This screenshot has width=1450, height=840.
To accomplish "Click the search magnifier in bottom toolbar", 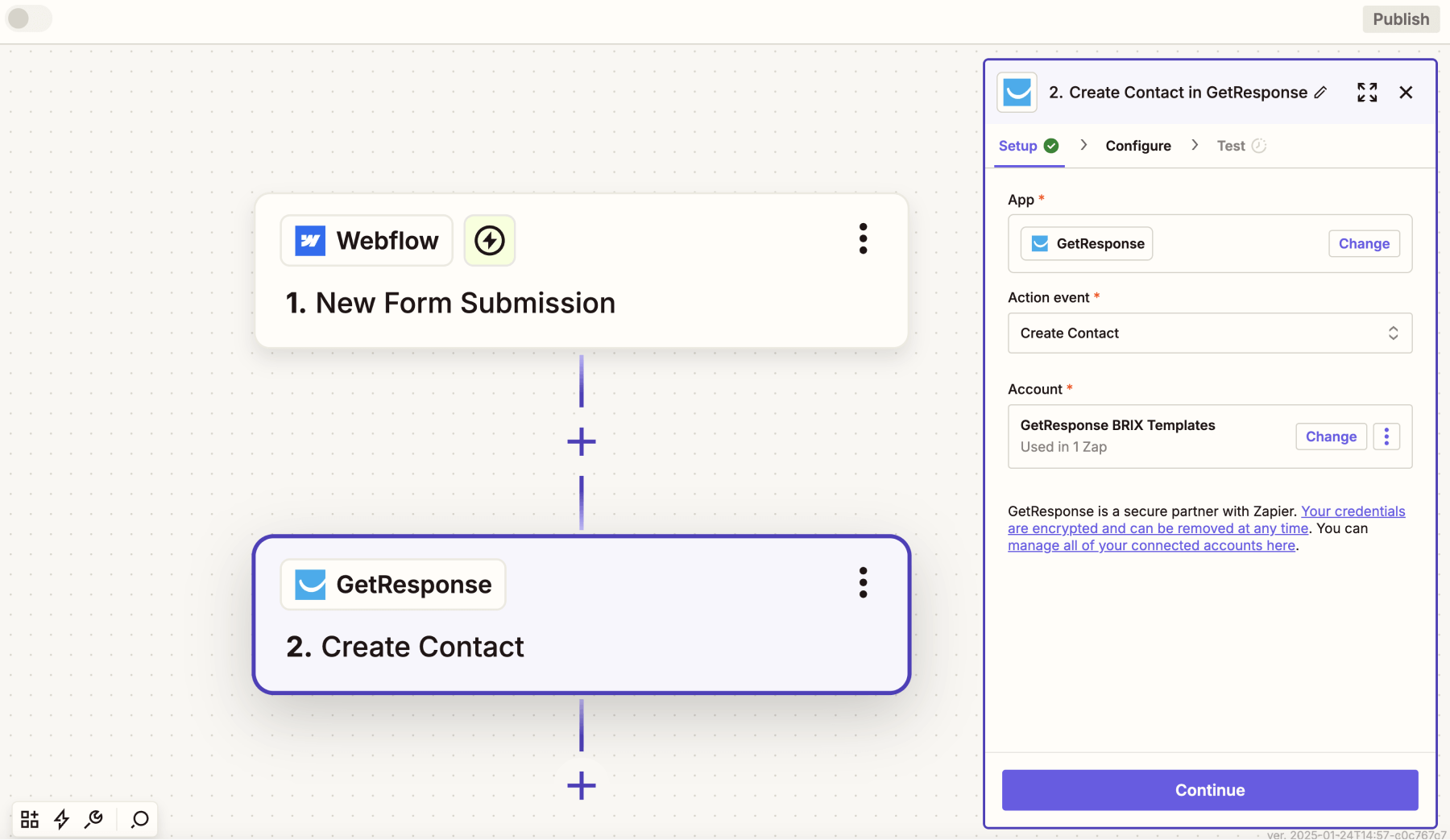I will [140, 820].
